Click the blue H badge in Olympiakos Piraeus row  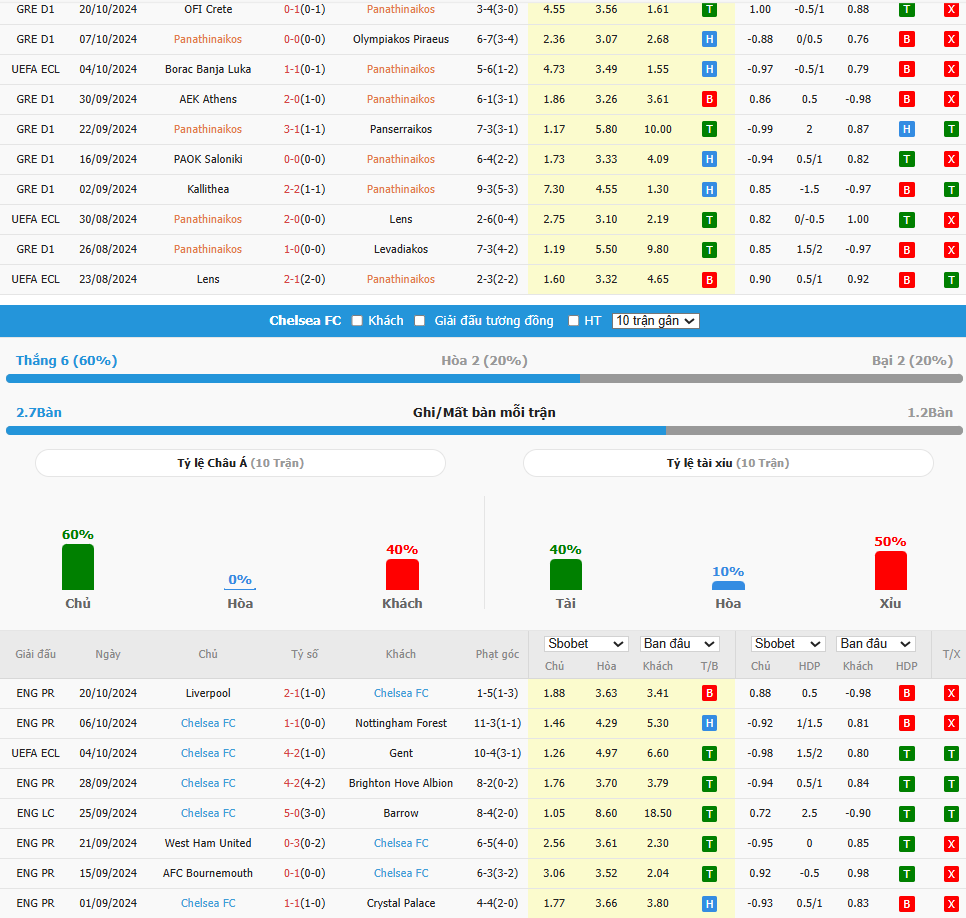[x=709, y=39]
